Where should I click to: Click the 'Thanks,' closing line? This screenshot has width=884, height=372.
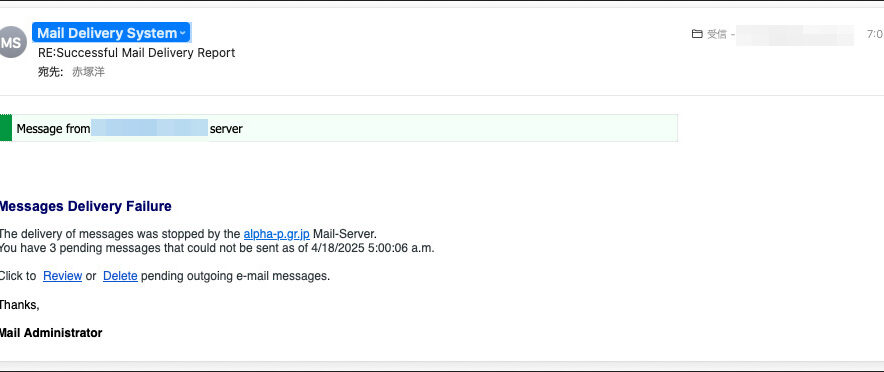(19, 305)
